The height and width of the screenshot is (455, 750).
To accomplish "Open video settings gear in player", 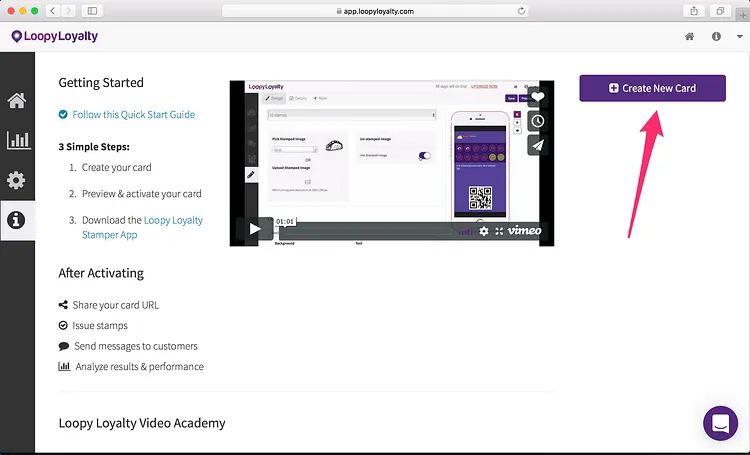I will click(484, 231).
